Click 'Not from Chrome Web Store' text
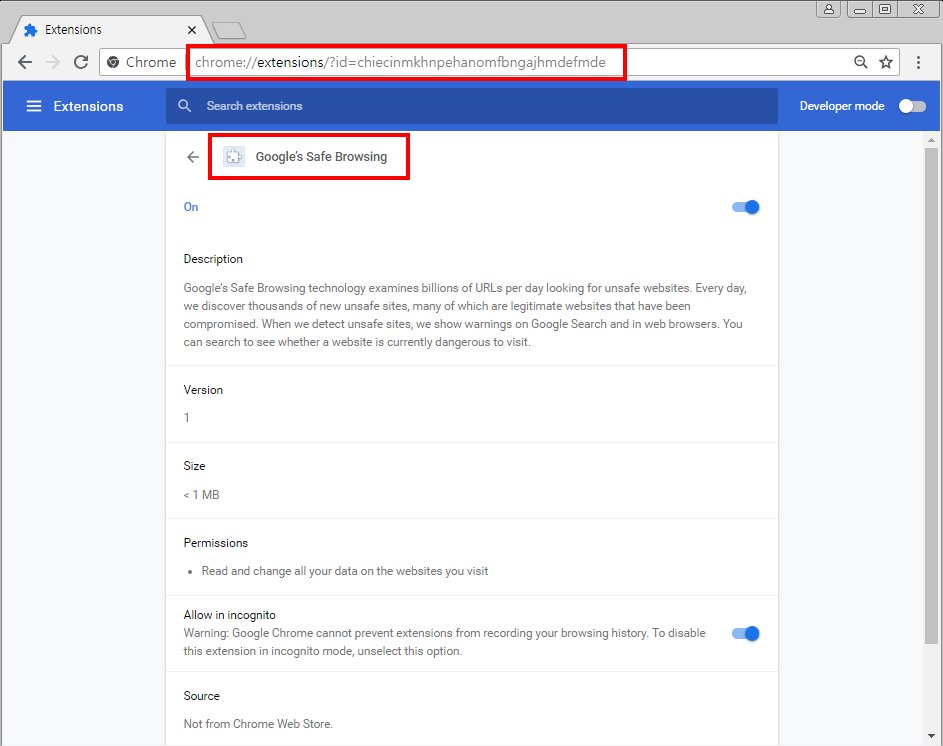Viewport: 943px width, 746px height. click(x=258, y=724)
